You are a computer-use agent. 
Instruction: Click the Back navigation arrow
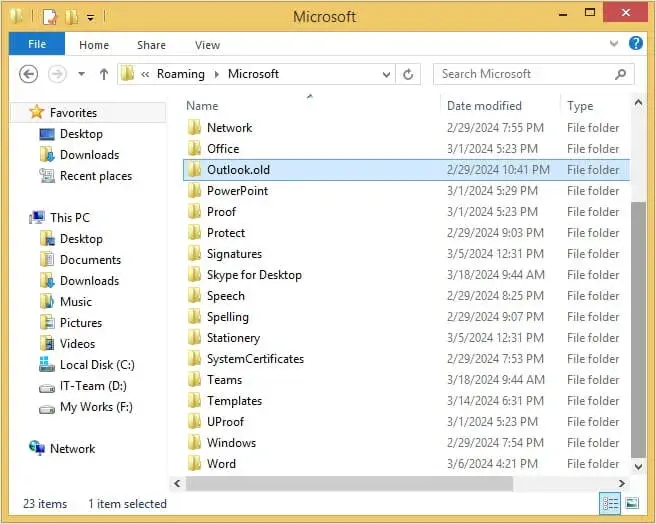click(28, 74)
